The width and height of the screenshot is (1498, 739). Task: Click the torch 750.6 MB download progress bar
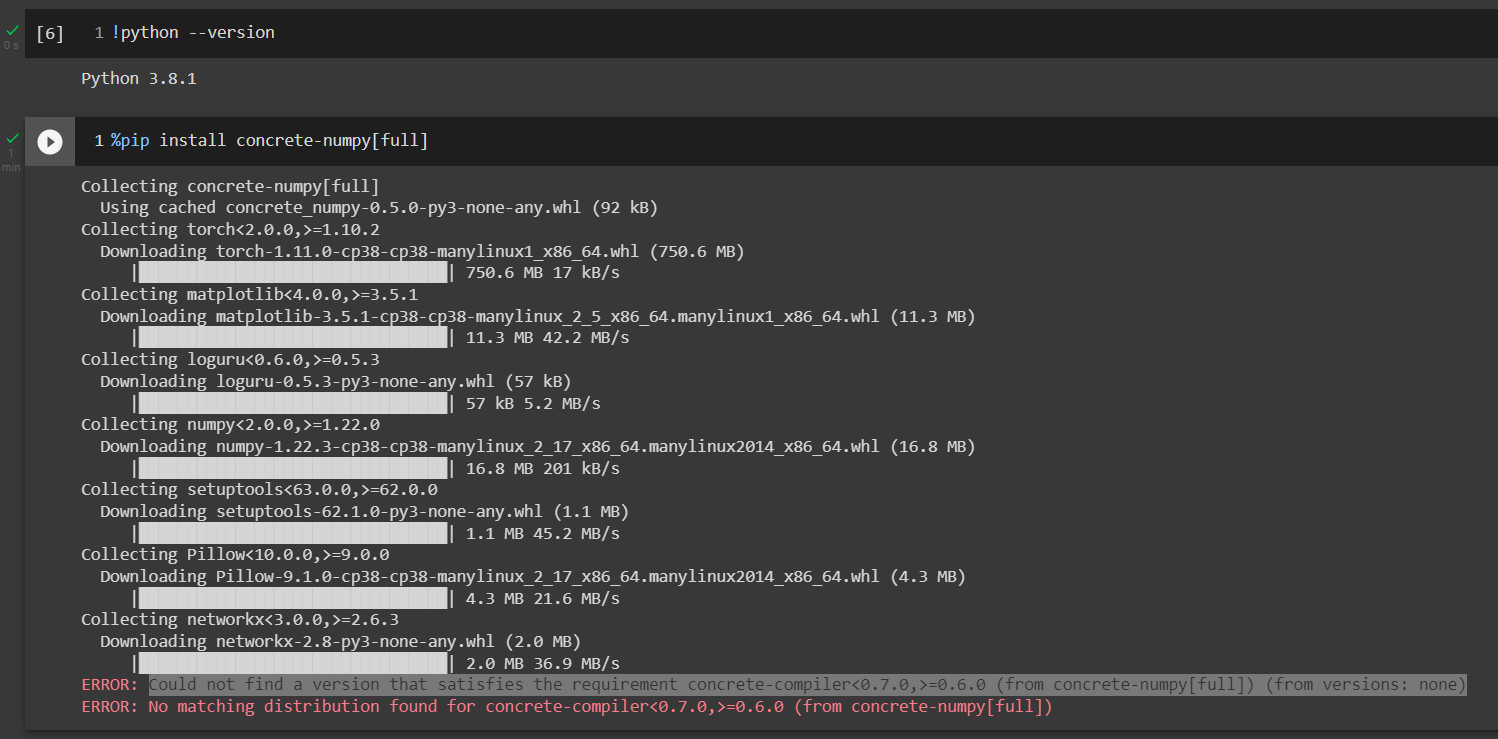pyautogui.click(x=293, y=273)
